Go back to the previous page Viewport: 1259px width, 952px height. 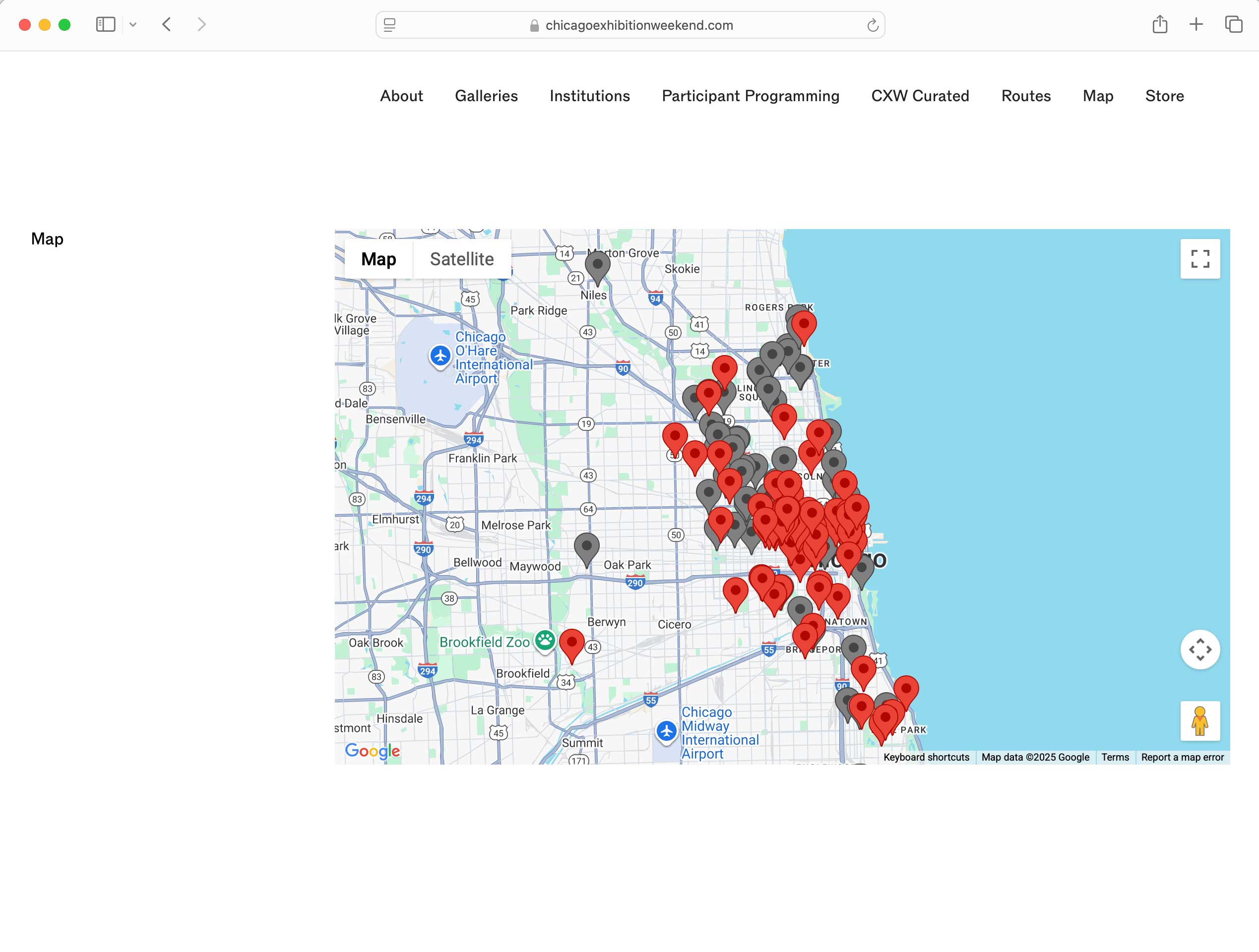167,24
